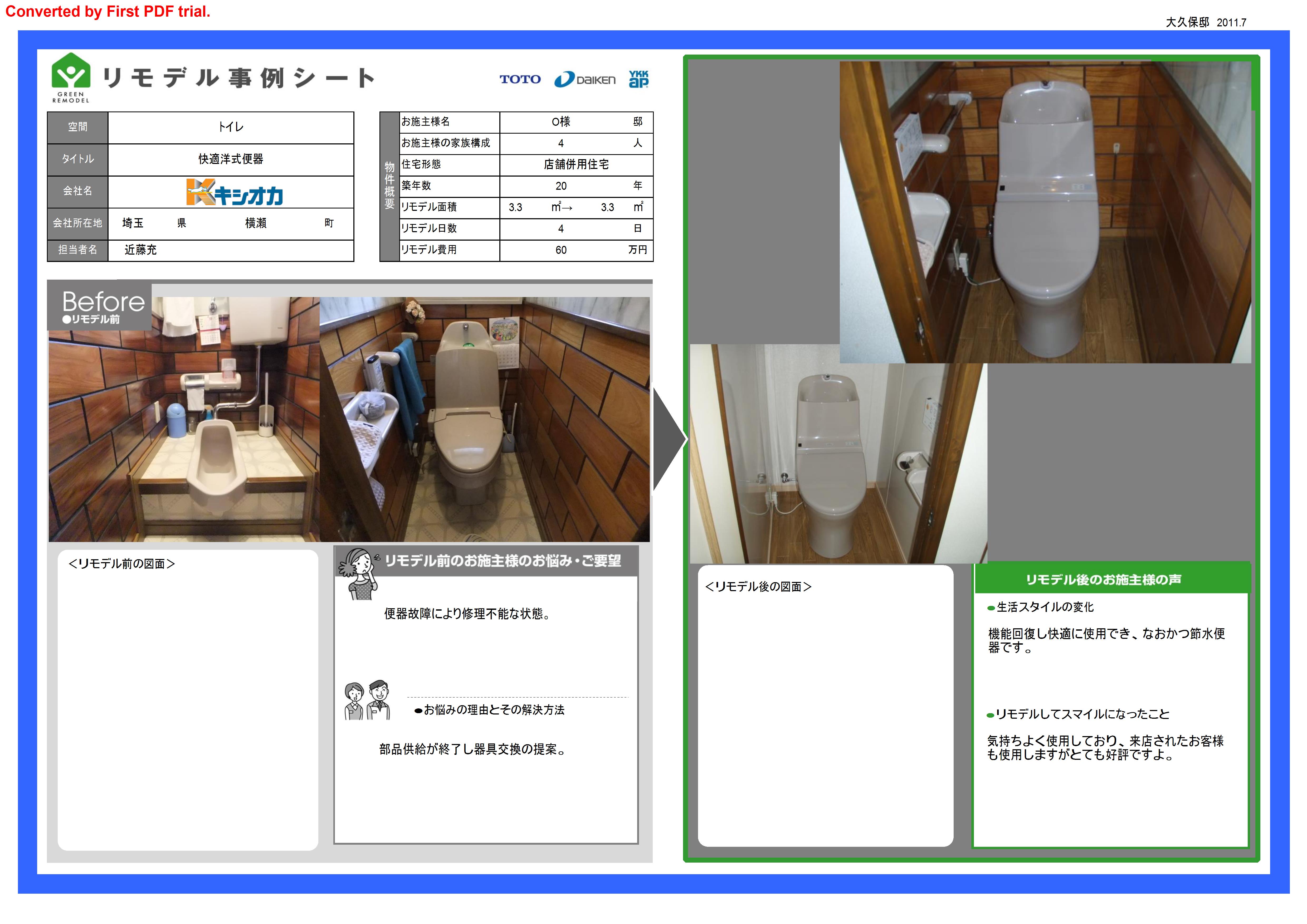Click the two staff members illustration
The image size is (1307, 924).
pyautogui.click(x=367, y=700)
